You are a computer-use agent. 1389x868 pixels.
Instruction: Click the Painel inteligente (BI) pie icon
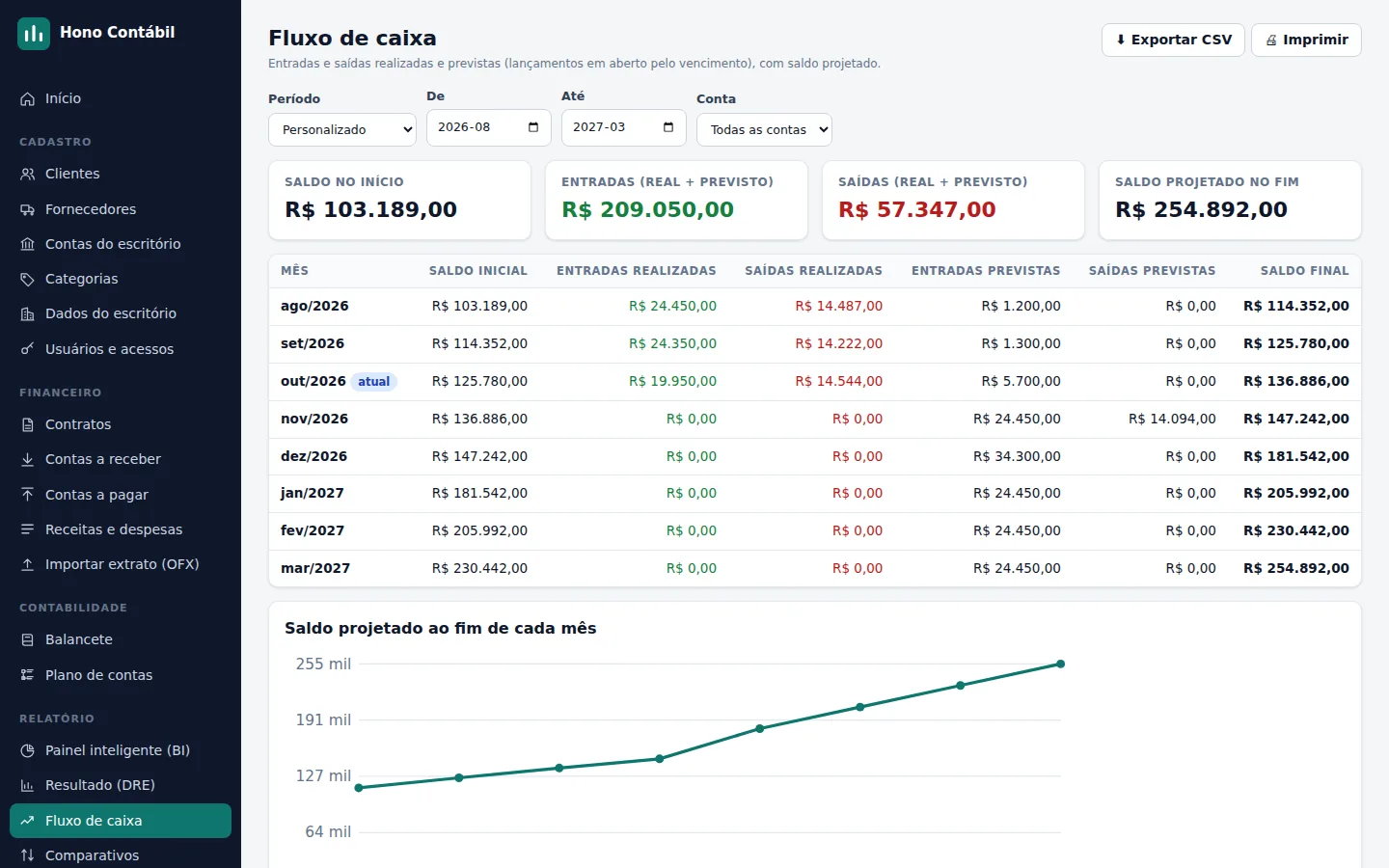[27, 750]
